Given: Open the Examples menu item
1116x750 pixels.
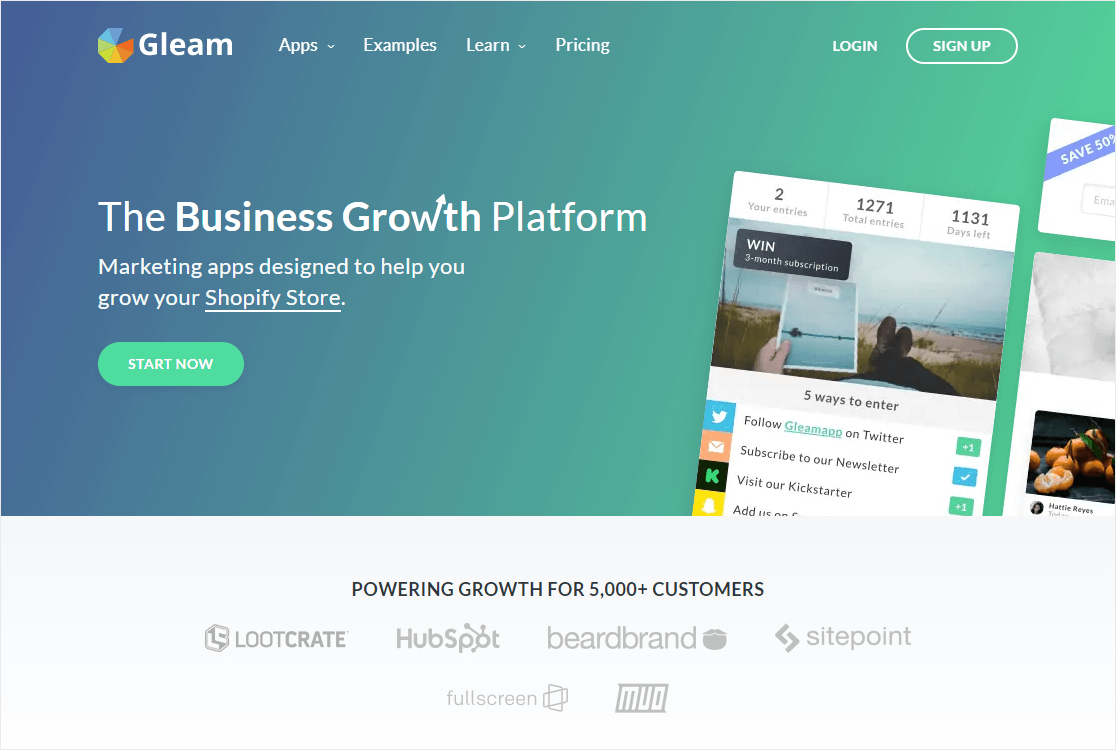Looking at the screenshot, I should 399,45.
